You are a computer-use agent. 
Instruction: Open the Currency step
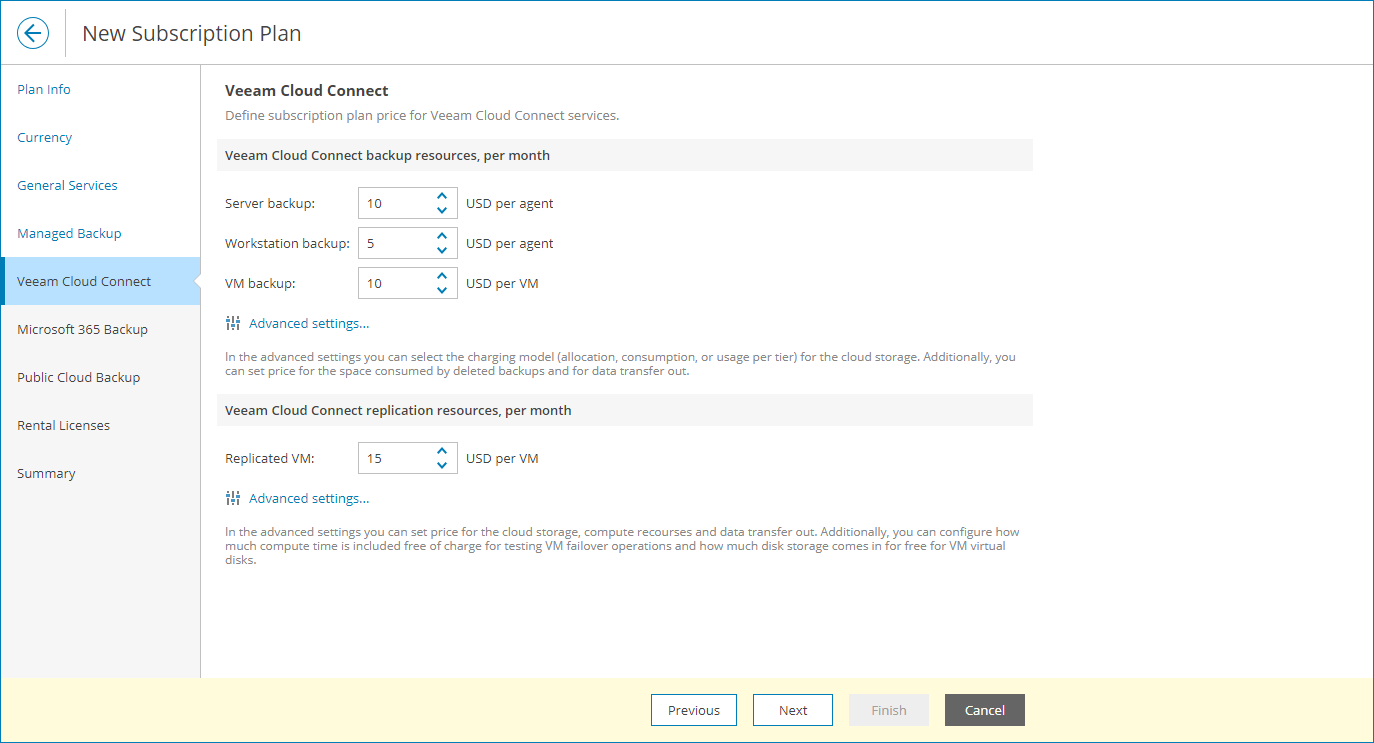click(x=44, y=137)
